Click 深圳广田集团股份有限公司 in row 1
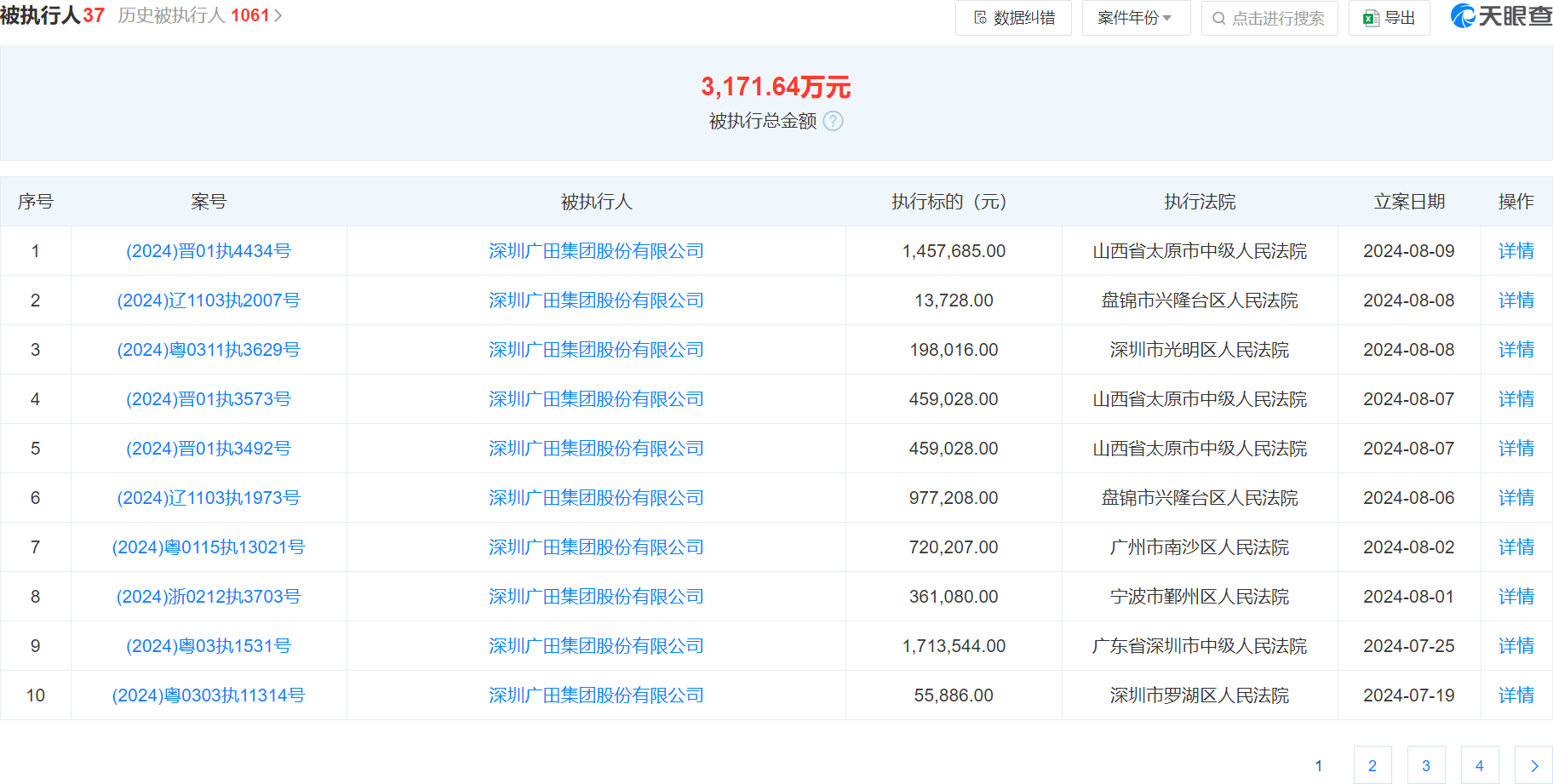This screenshot has width=1553, height=784. point(596,251)
